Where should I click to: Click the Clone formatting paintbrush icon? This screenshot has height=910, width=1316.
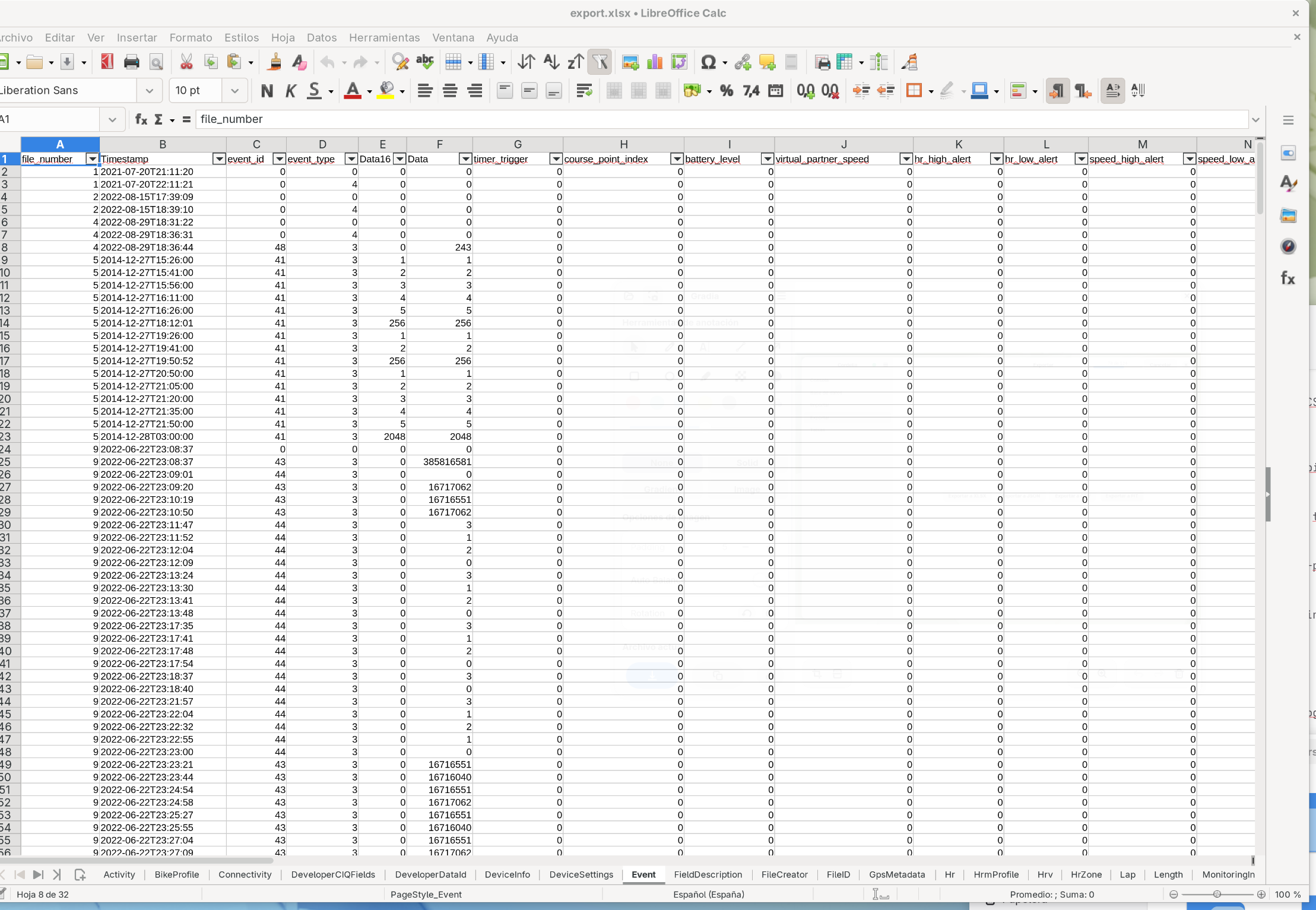(274, 62)
